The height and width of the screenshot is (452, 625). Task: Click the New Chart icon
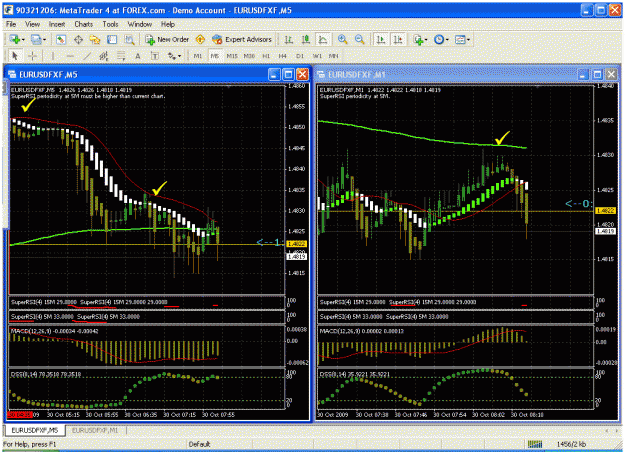tap(15, 39)
